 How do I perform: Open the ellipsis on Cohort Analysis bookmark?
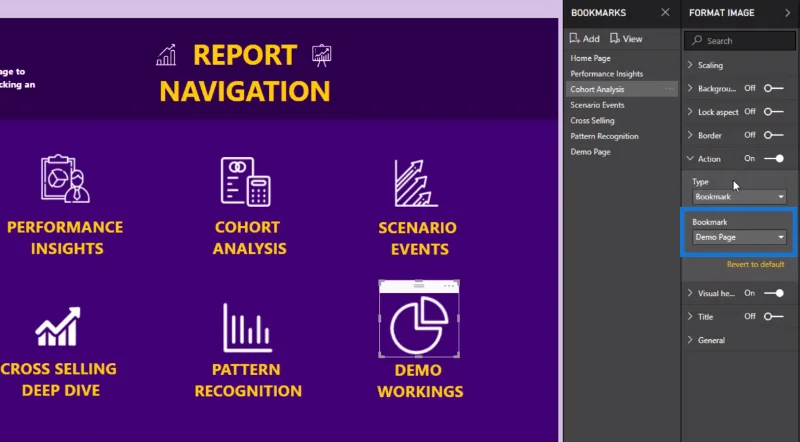click(669, 89)
